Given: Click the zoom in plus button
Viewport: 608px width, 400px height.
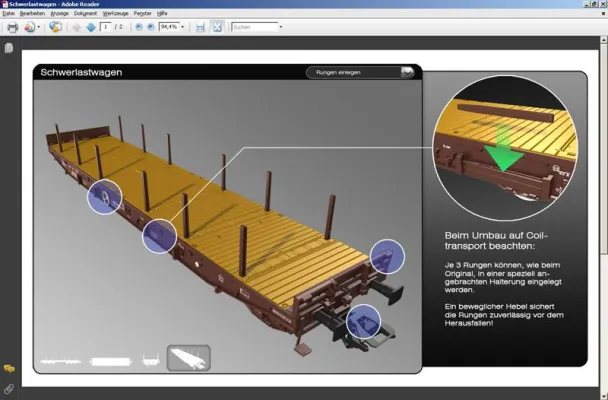Looking at the screenshot, I should (x=151, y=27).
